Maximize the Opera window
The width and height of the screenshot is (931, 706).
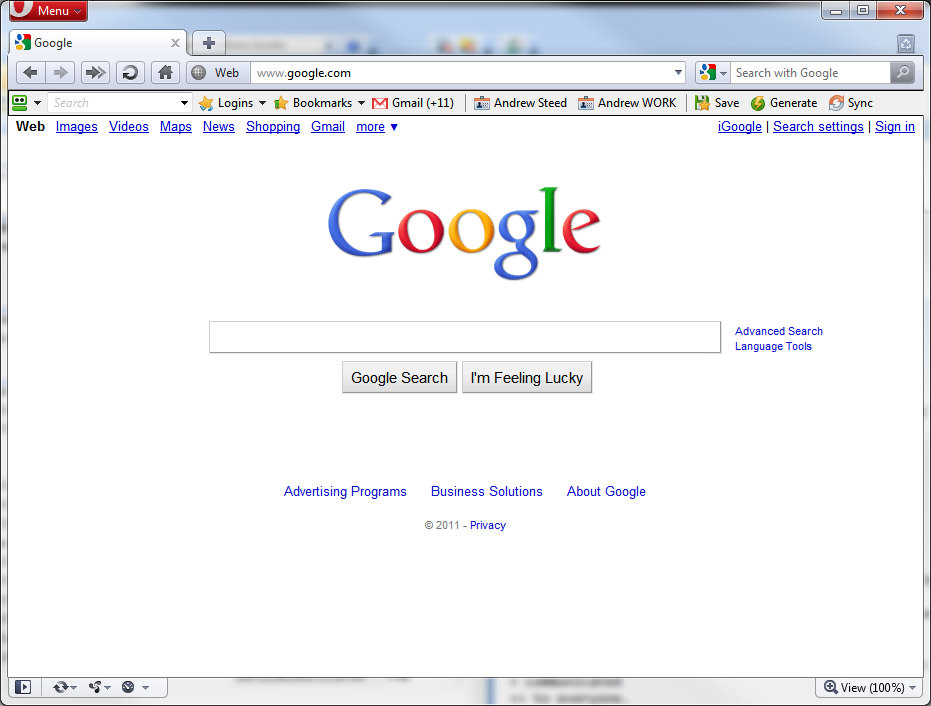(863, 10)
